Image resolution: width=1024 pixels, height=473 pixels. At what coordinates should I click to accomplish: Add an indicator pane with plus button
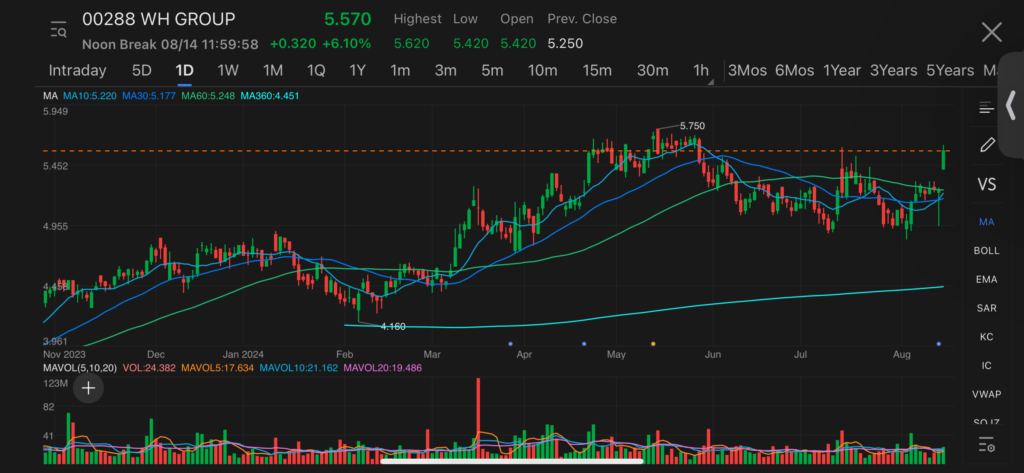click(88, 388)
